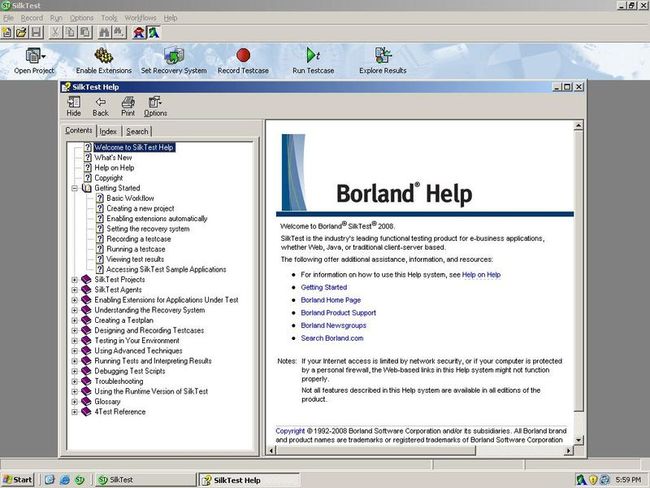Click the Back button in SilkTest Help
Image resolution: width=650 pixels, height=488 pixels.
[x=100, y=107]
